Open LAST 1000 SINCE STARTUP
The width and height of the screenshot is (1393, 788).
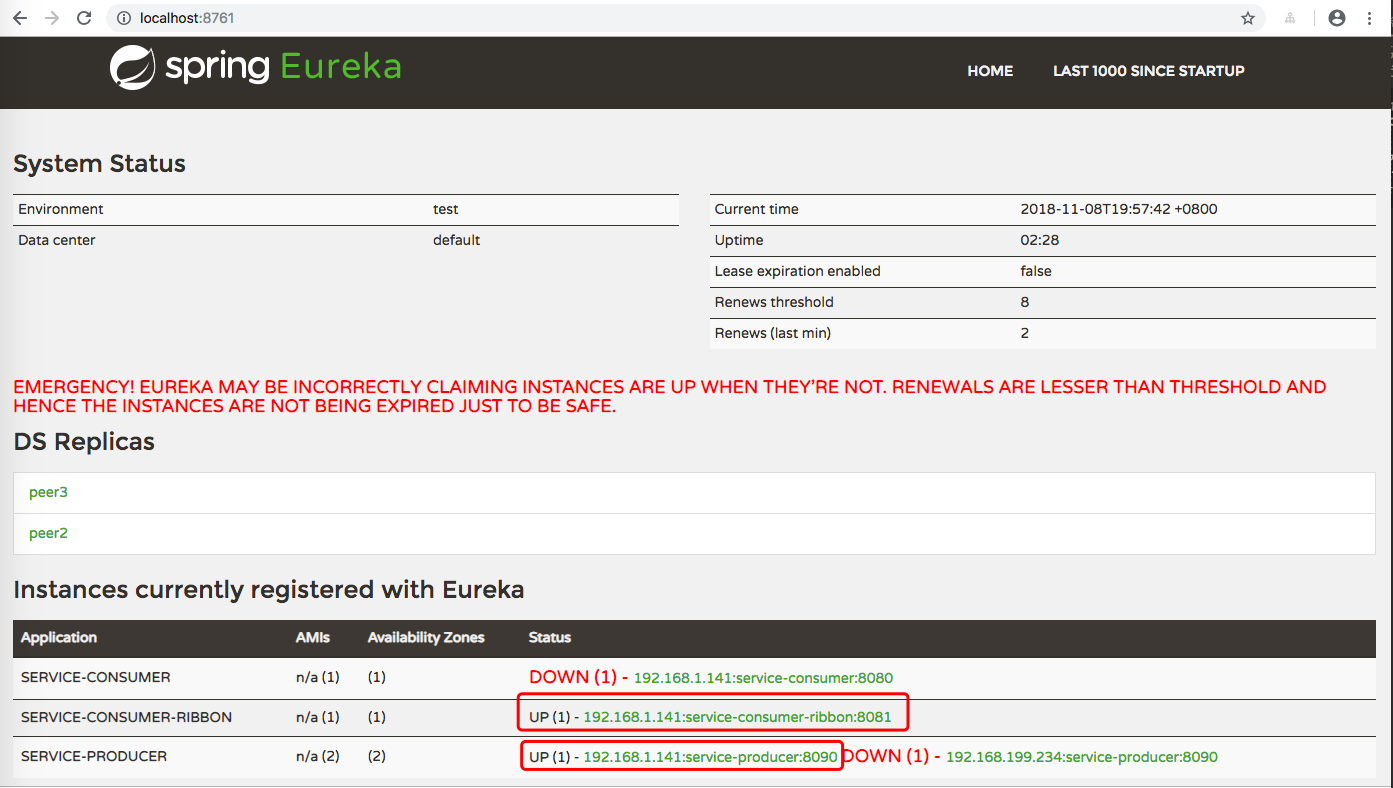point(1149,71)
